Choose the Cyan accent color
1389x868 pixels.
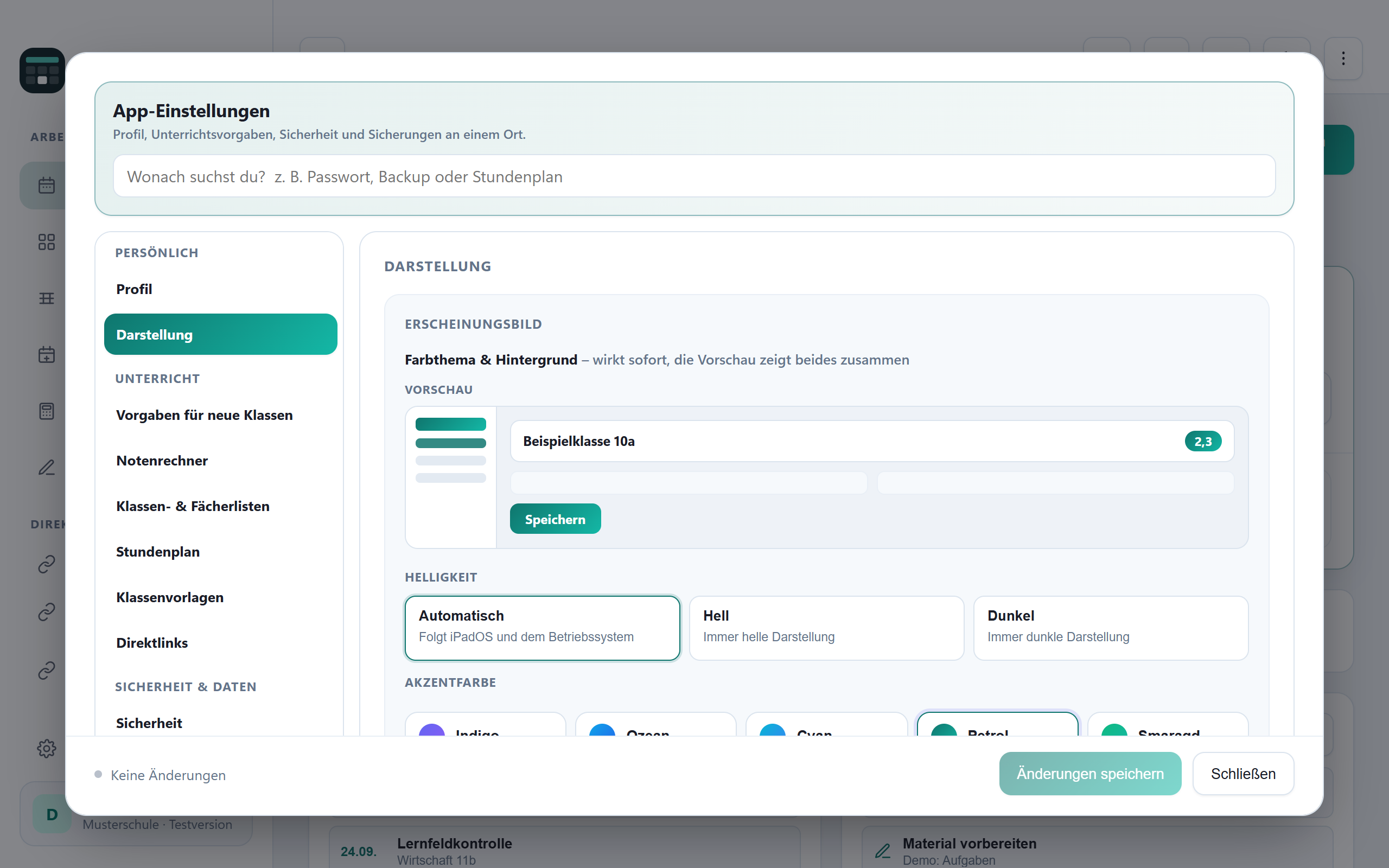pyautogui.click(x=826, y=724)
